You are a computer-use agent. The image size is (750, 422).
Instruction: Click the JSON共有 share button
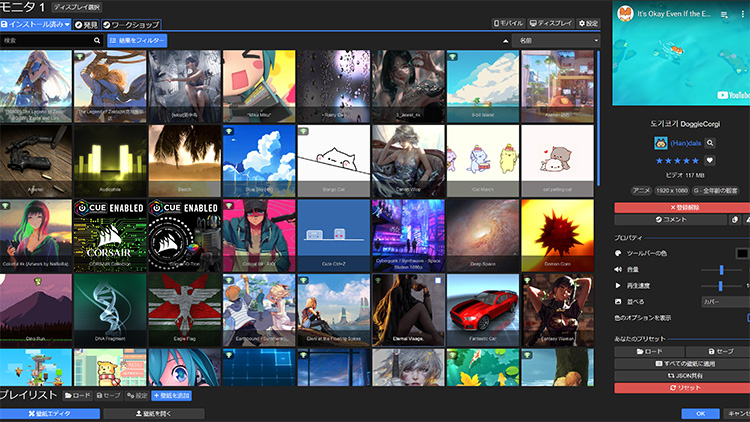(682, 376)
